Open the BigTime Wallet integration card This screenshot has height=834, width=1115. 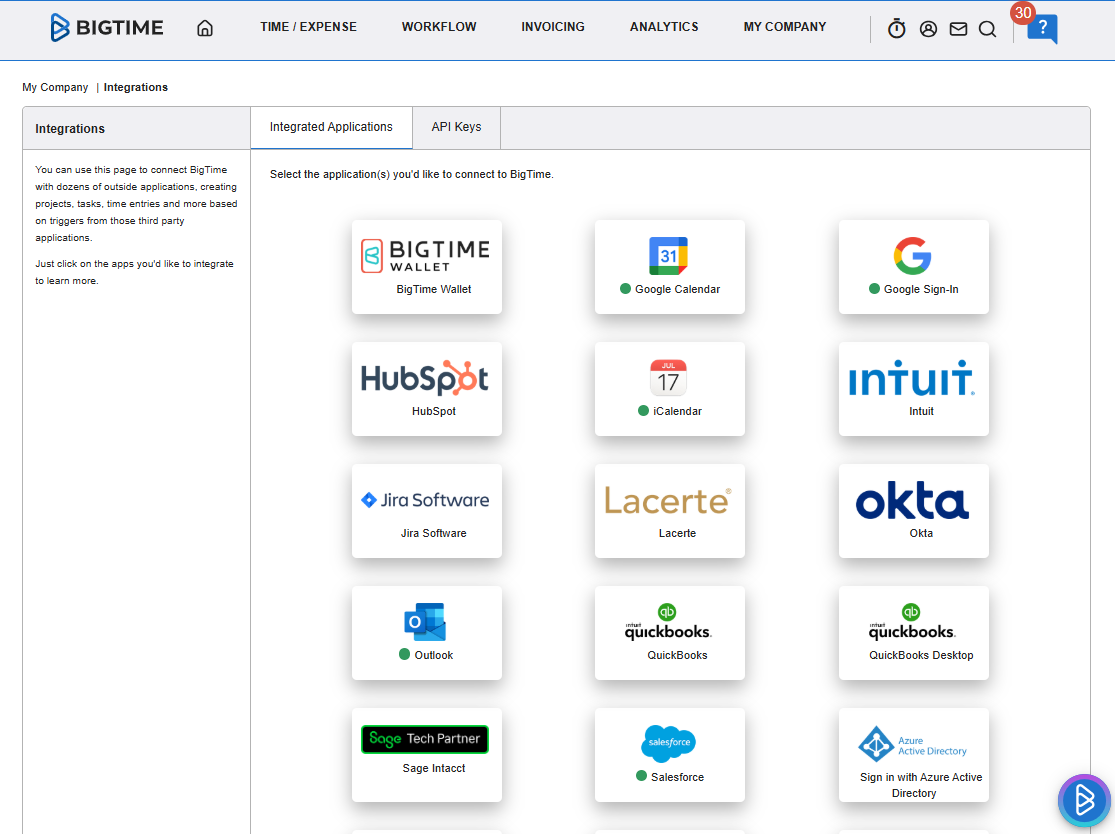pos(427,267)
